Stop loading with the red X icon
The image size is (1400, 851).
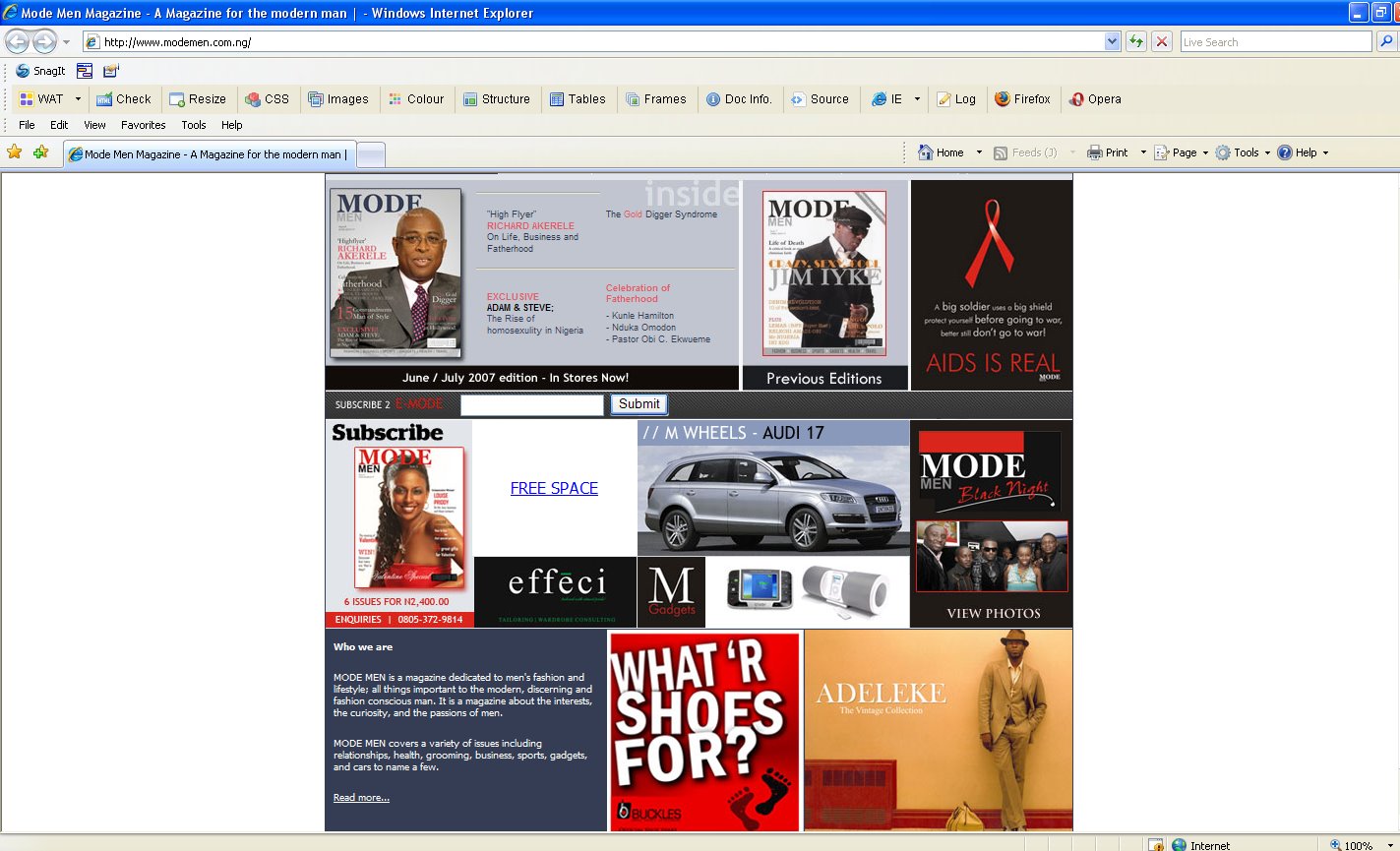click(x=1162, y=42)
